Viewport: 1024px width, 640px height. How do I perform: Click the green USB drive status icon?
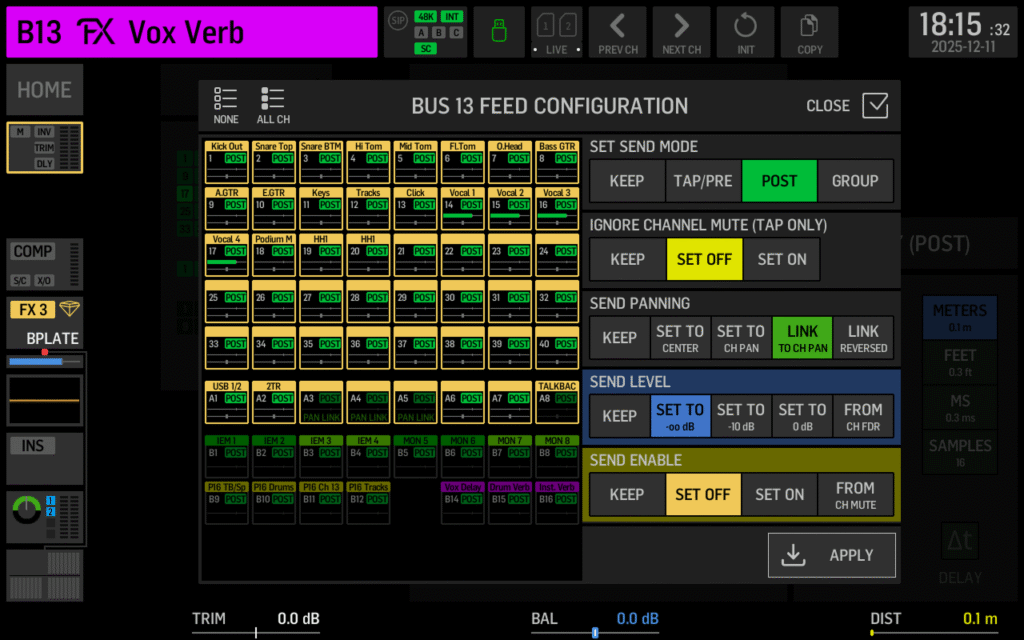click(498, 32)
